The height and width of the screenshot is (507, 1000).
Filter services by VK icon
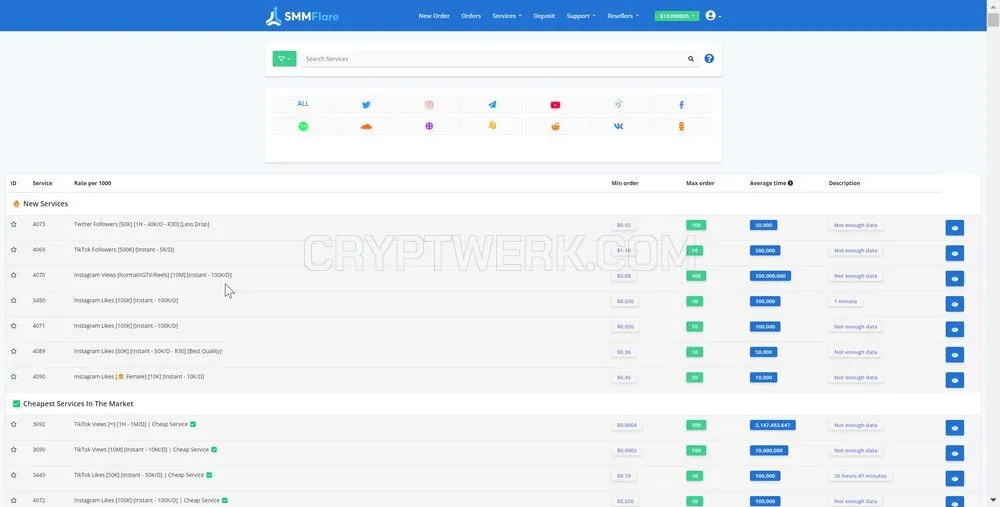pos(619,126)
